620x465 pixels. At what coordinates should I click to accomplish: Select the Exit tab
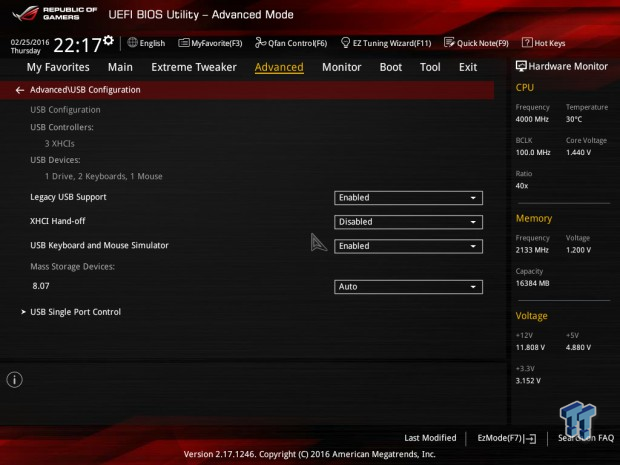point(468,67)
